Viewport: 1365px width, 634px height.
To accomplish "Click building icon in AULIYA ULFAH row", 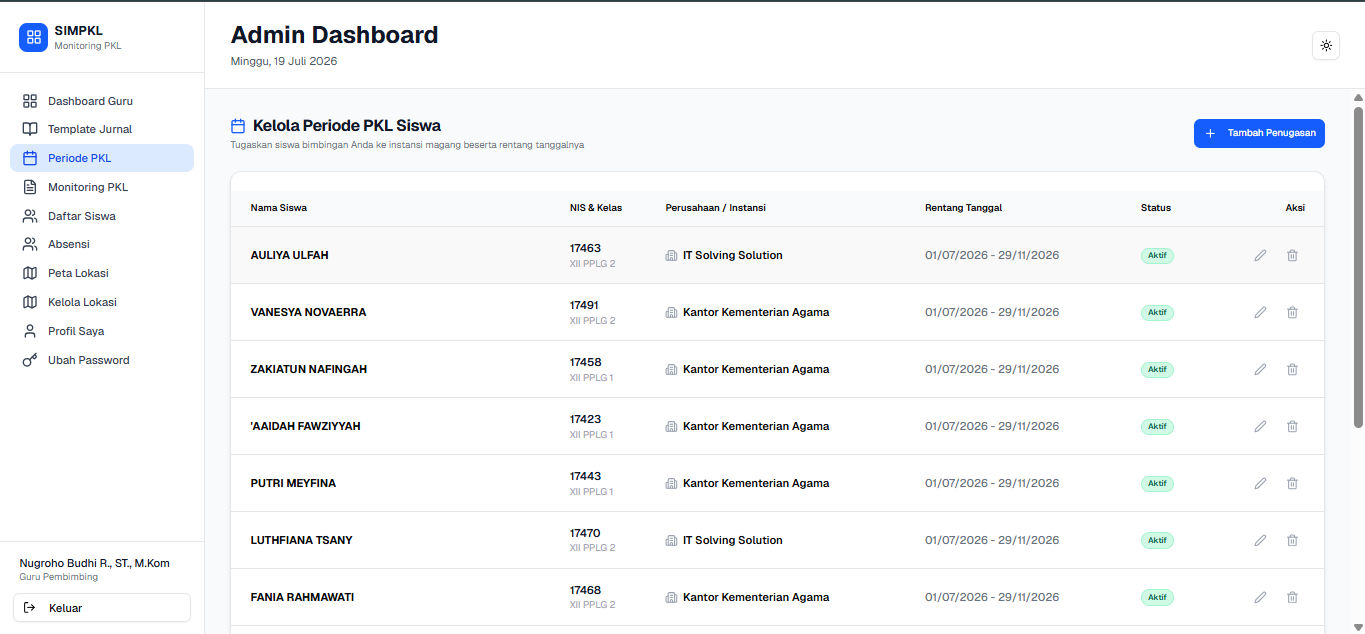I will tap(671, 255).
